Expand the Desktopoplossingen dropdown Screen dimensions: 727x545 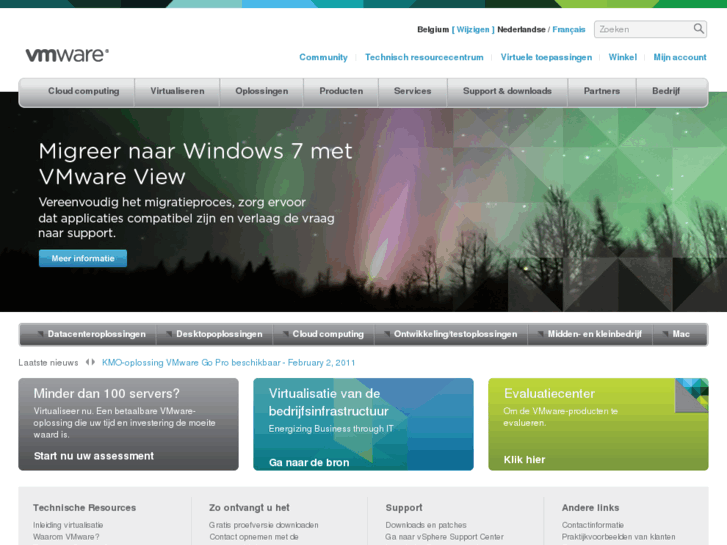(214, 334)
